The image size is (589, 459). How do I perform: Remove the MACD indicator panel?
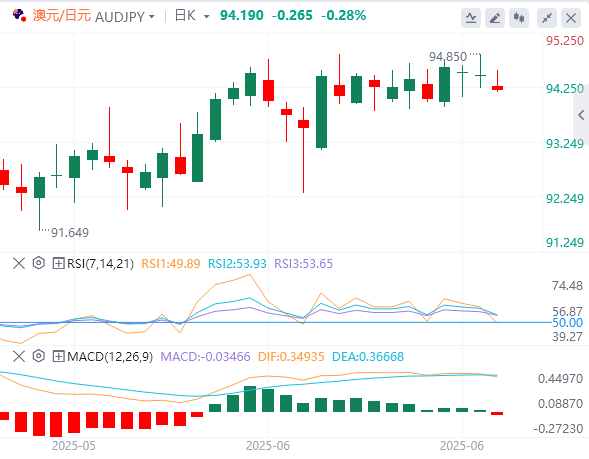click(x=19, y=356)
